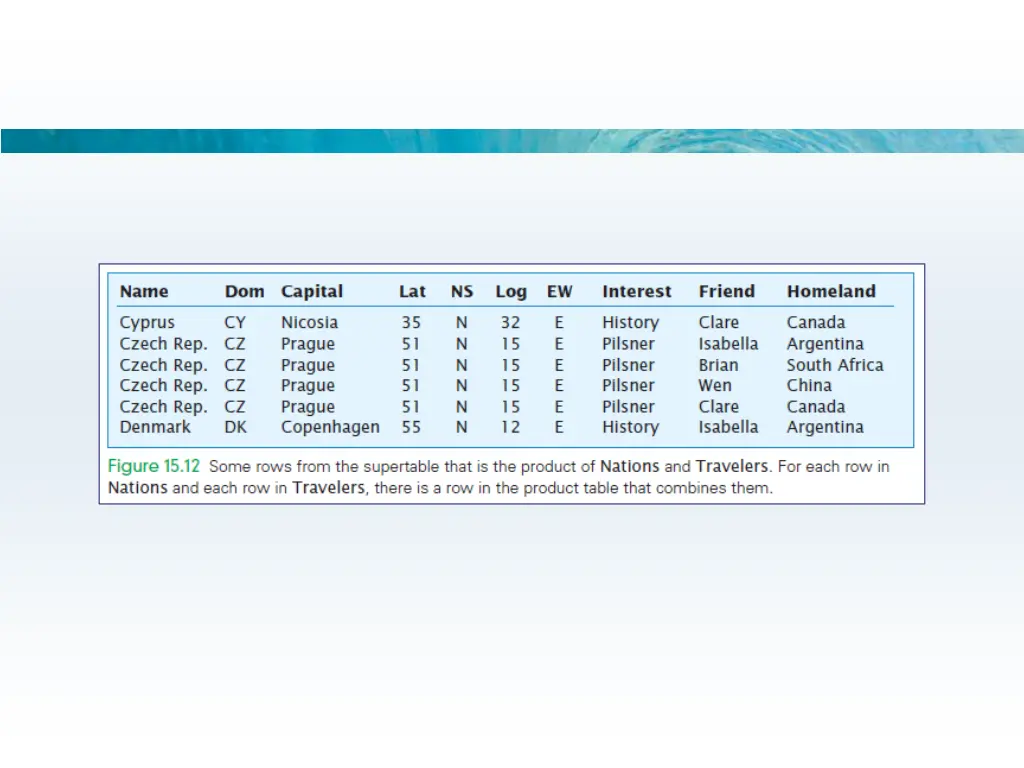Viewport: 1024px width, 768px height.
Task: Click the 'Homeland' column header
Action: 831,291
